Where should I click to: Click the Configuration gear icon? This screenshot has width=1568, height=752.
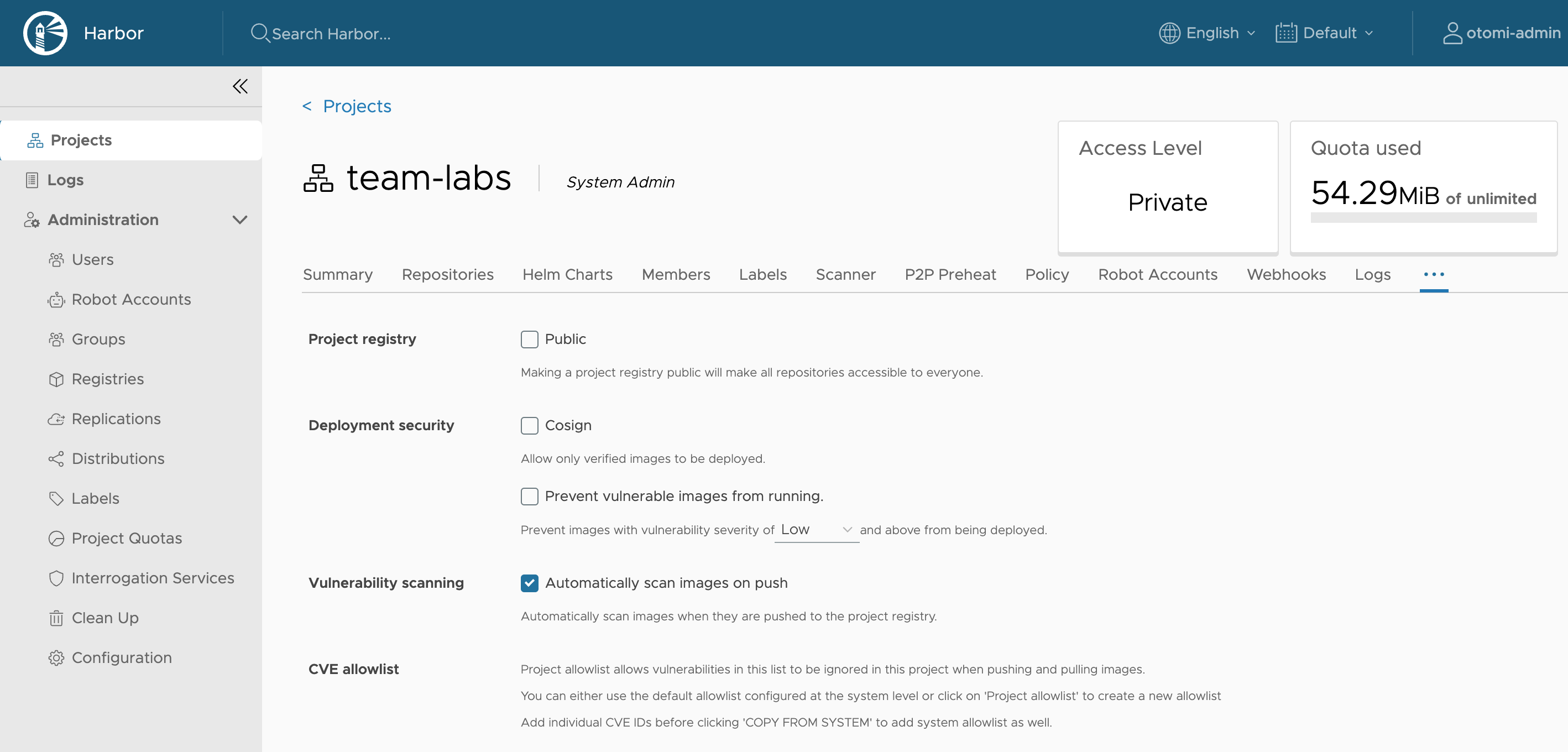56,657
